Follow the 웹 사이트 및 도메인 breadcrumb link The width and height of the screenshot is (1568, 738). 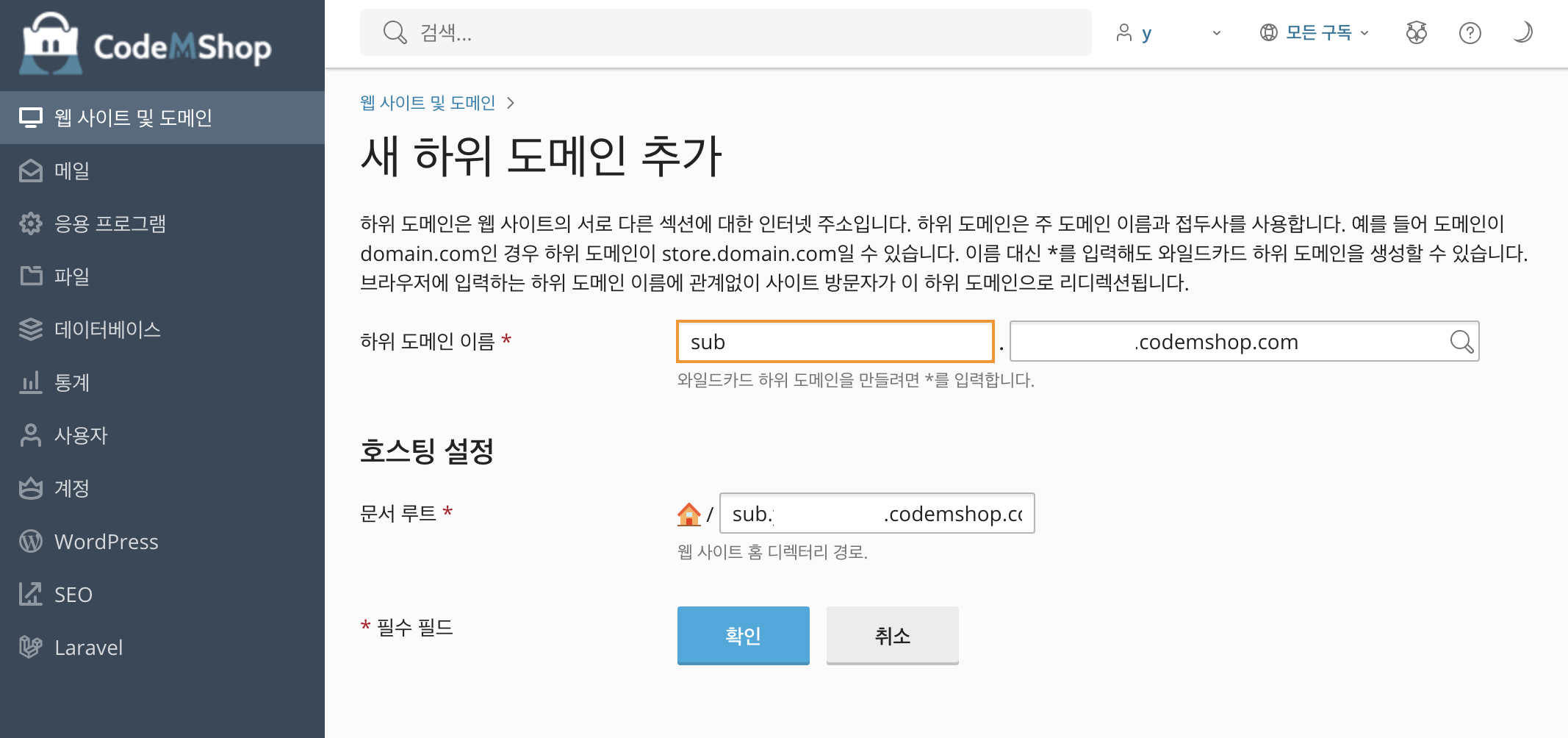tap(428, 103)
